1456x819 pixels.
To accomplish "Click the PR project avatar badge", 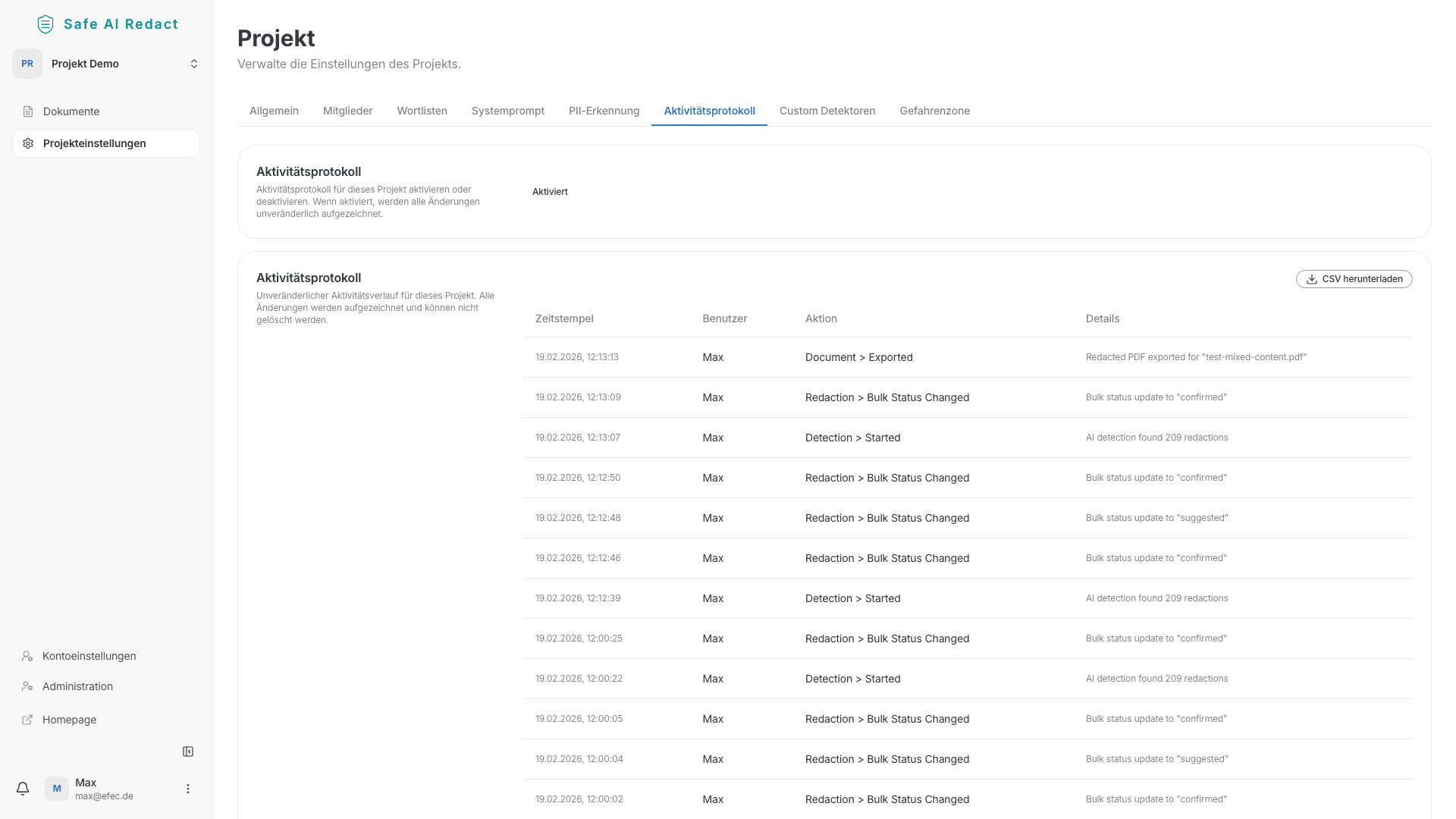I will pyautogui.click(x=27, y=64).
